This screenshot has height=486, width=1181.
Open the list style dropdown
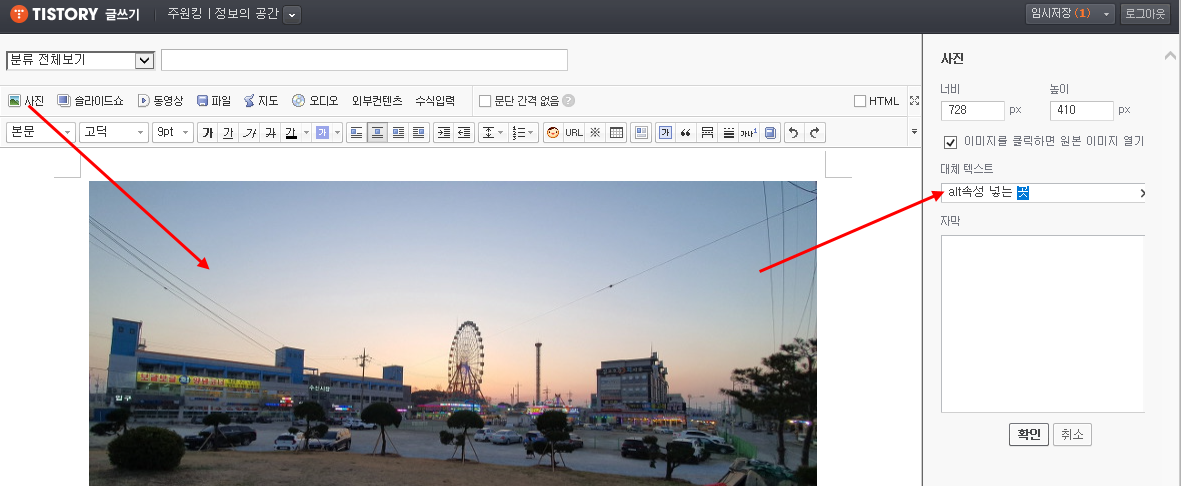(523, 133)
